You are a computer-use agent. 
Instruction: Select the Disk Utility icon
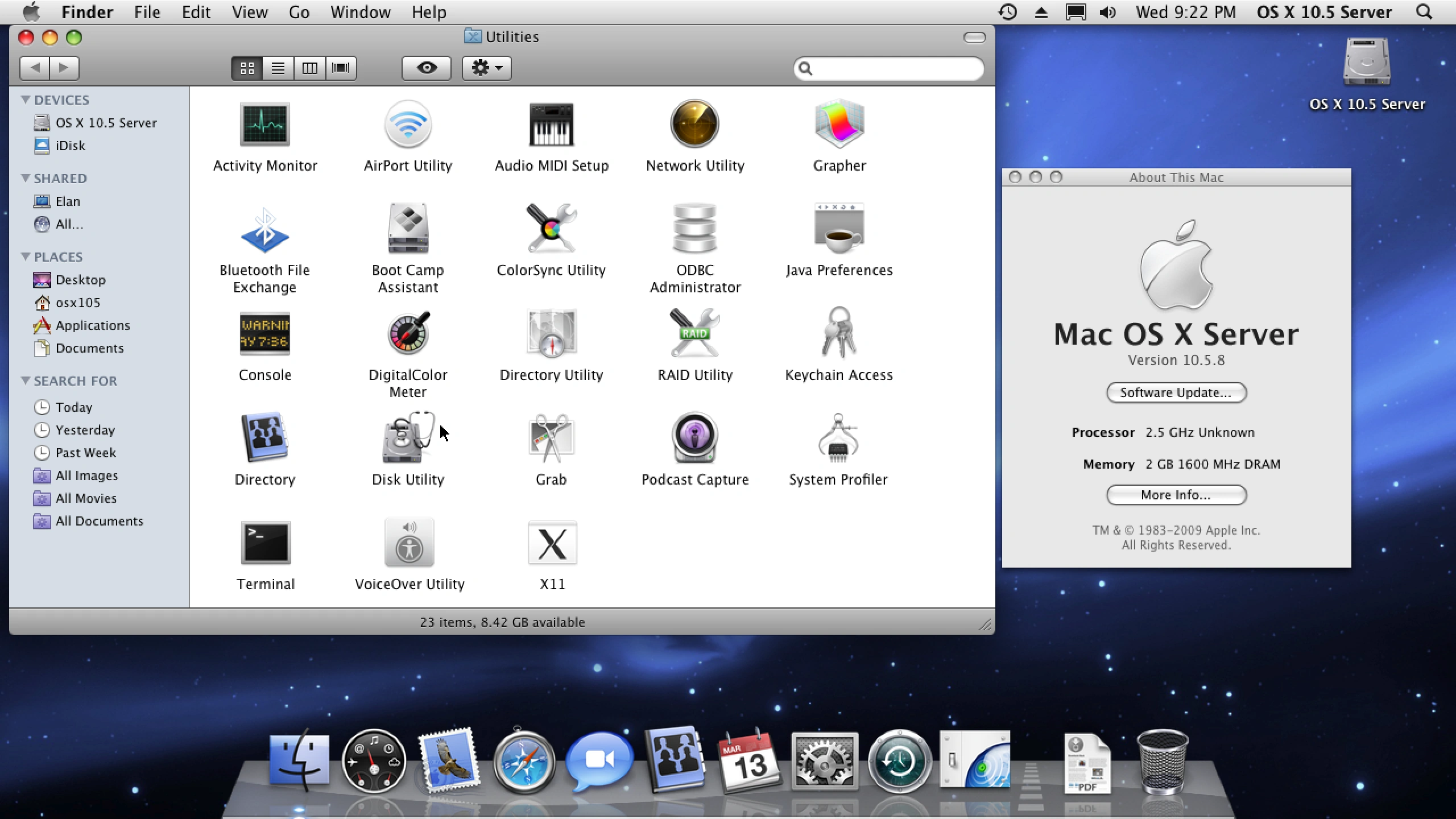408,438
